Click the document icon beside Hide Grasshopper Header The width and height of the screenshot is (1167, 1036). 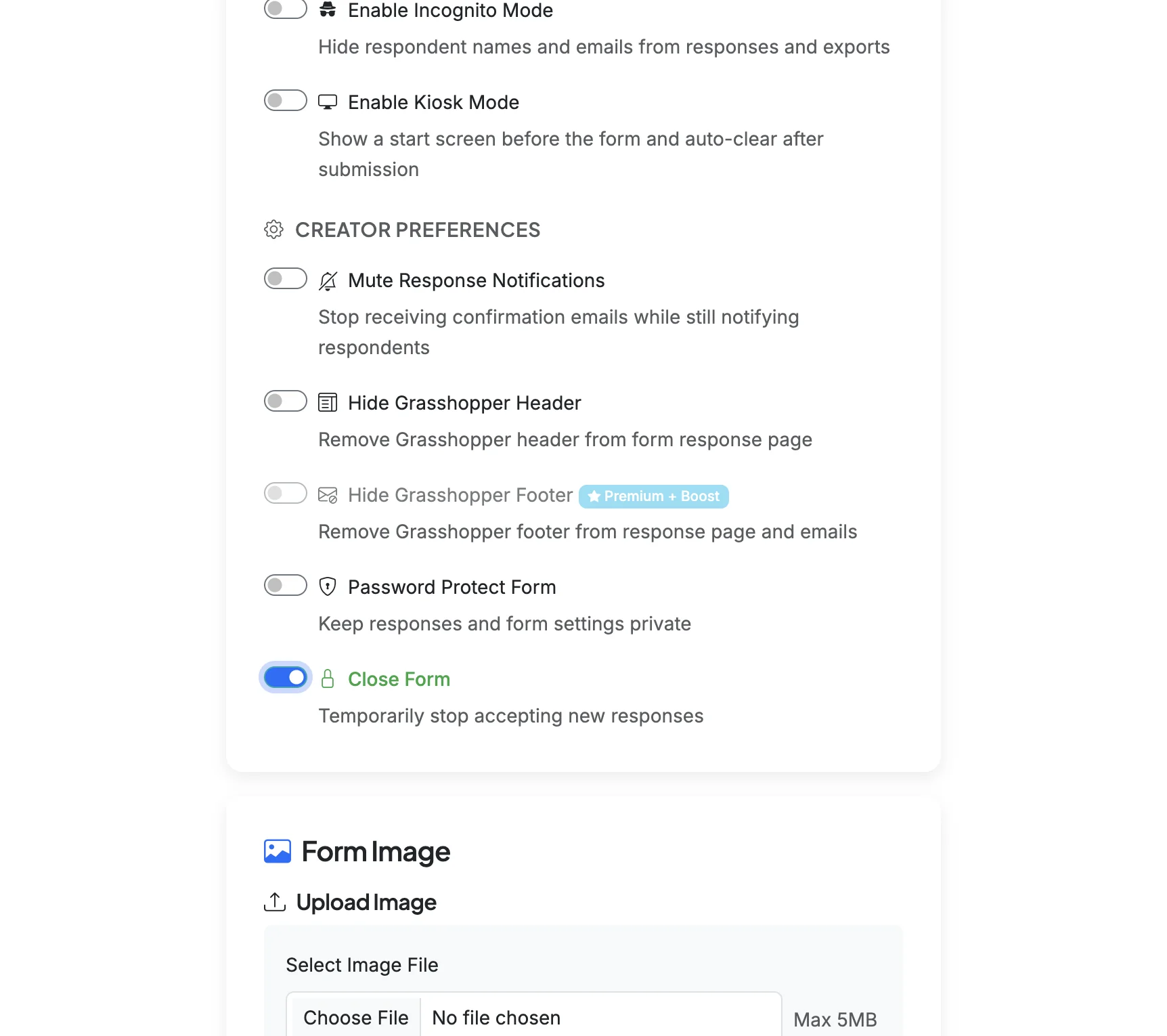[x=328, y=402]
